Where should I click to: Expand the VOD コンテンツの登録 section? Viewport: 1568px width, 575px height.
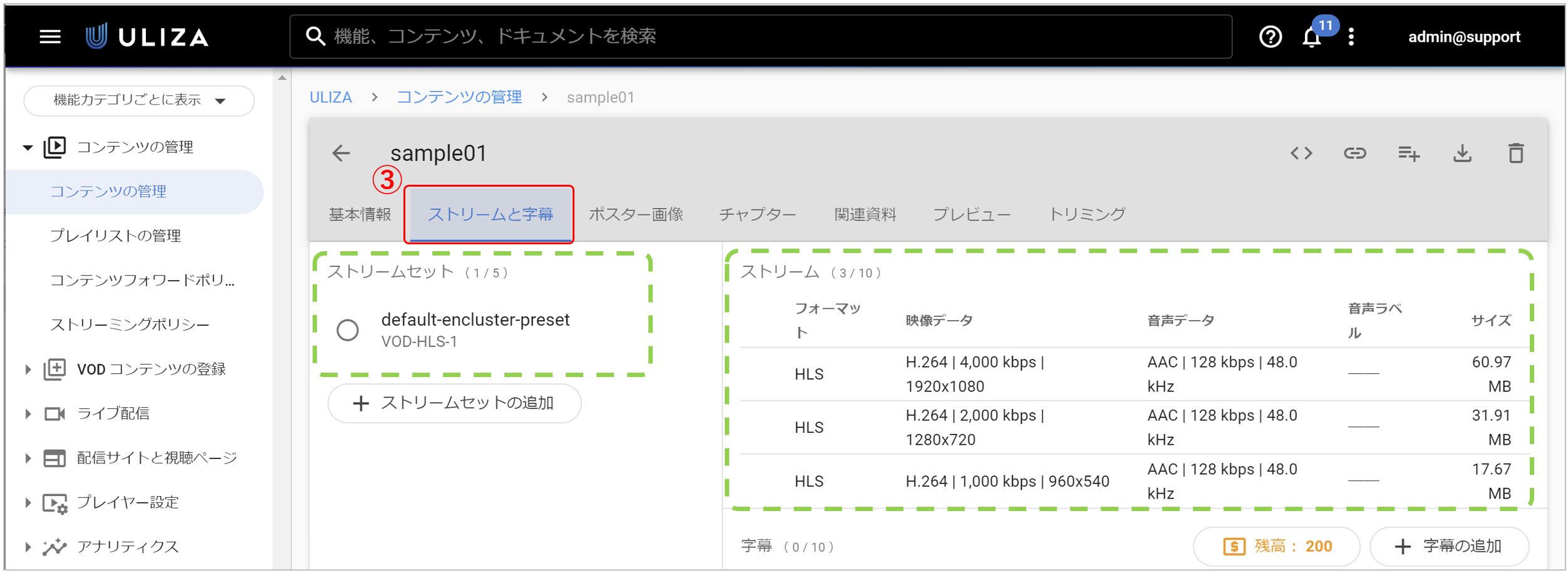[x=28, y=370]
